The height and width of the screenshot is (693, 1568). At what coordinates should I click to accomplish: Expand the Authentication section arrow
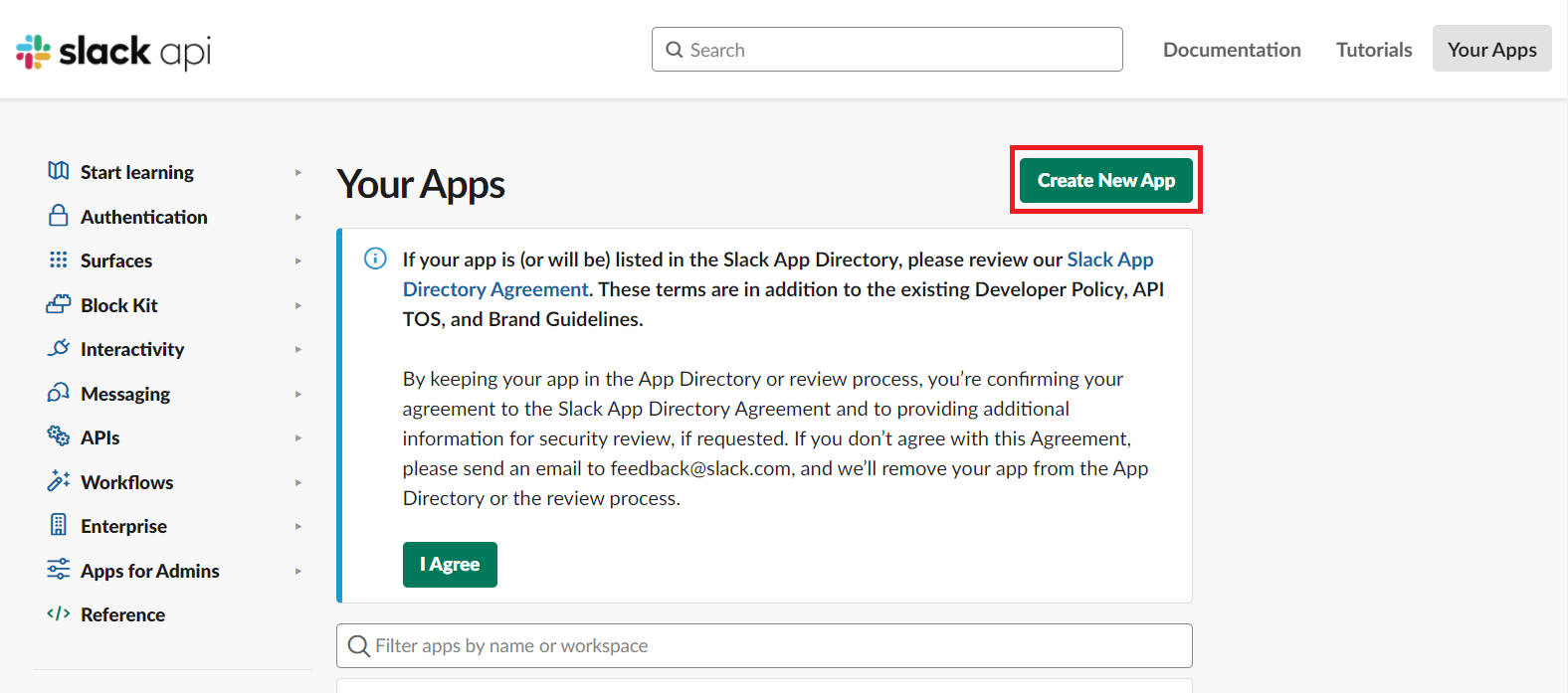click(298, 217)
